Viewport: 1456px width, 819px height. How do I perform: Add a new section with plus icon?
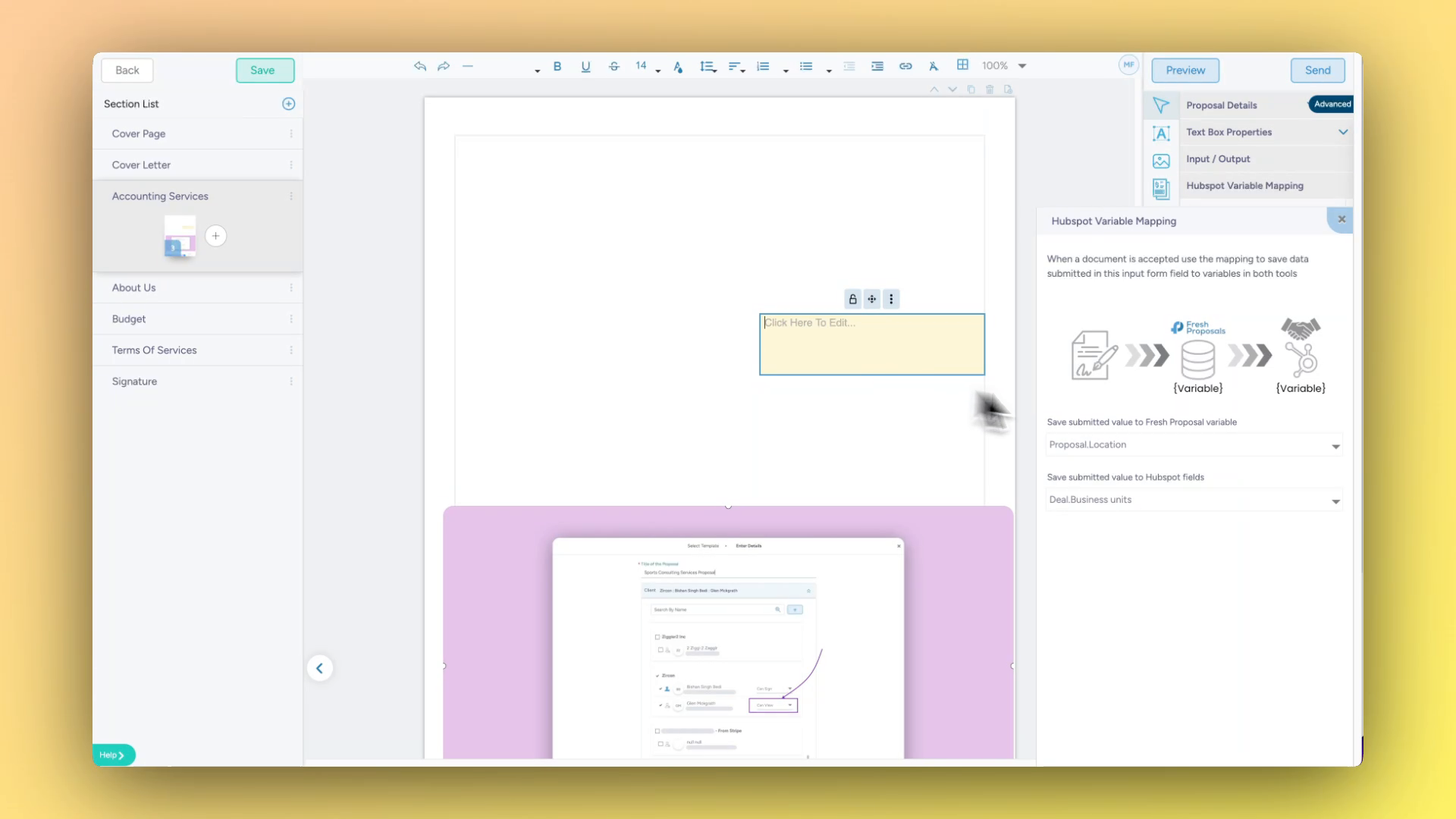point(288,104)
